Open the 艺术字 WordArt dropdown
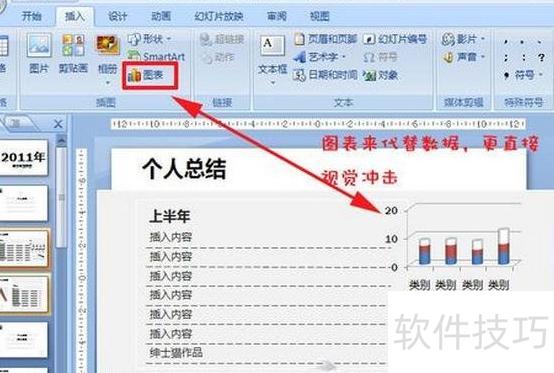The height and width of the screenshot is (373, 554). pyautogui.click(x=320, y=57)
